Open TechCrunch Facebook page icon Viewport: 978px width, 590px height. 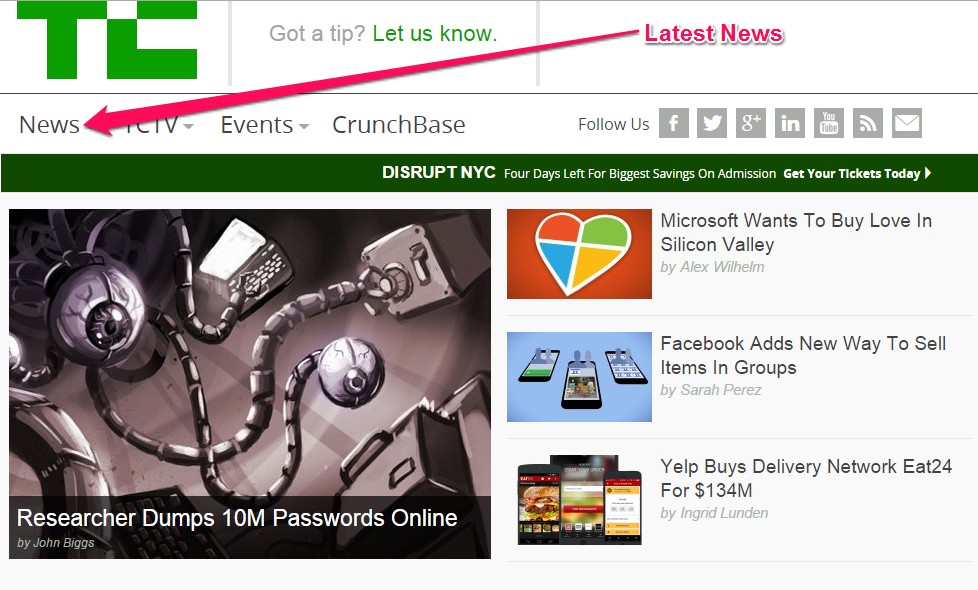[x=674, y=123]
